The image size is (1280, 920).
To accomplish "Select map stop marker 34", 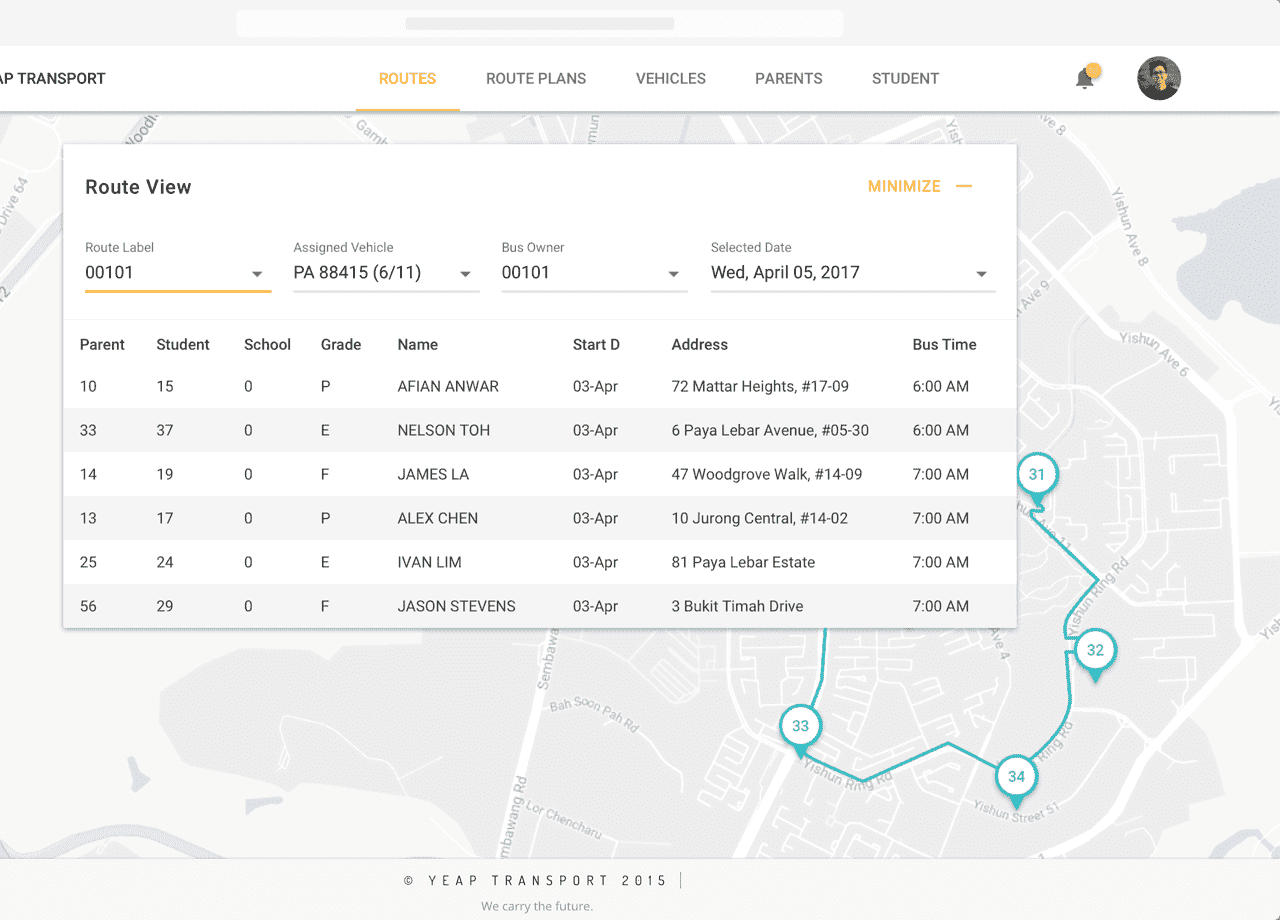I will point(1016,777).
